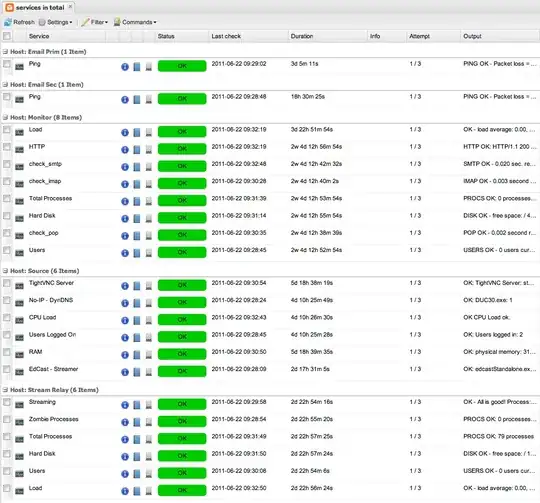
Task: Click Refresh icon in toolbar
Action: tap(8, 22)
